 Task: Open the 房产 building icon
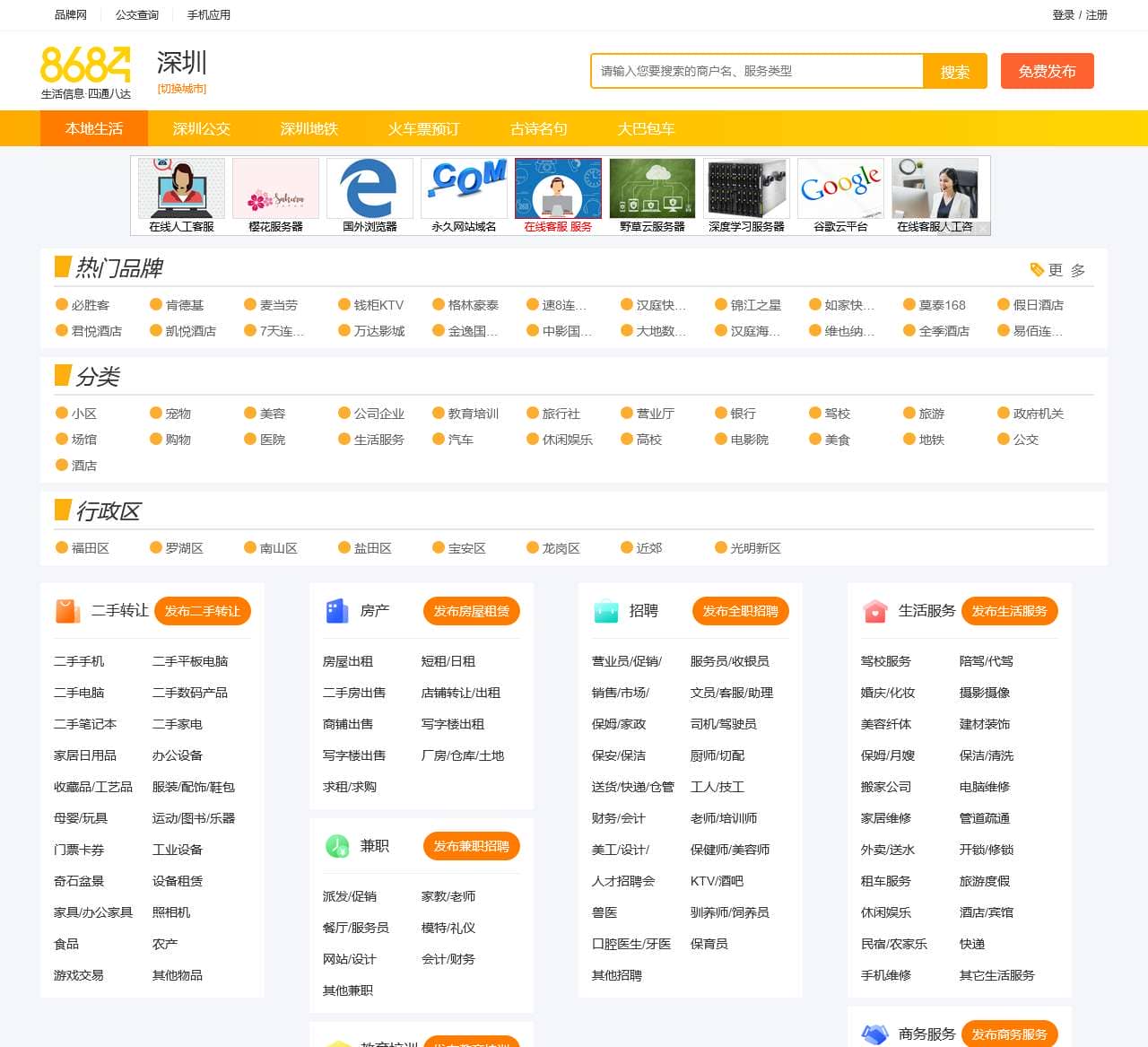pos(336,611)
